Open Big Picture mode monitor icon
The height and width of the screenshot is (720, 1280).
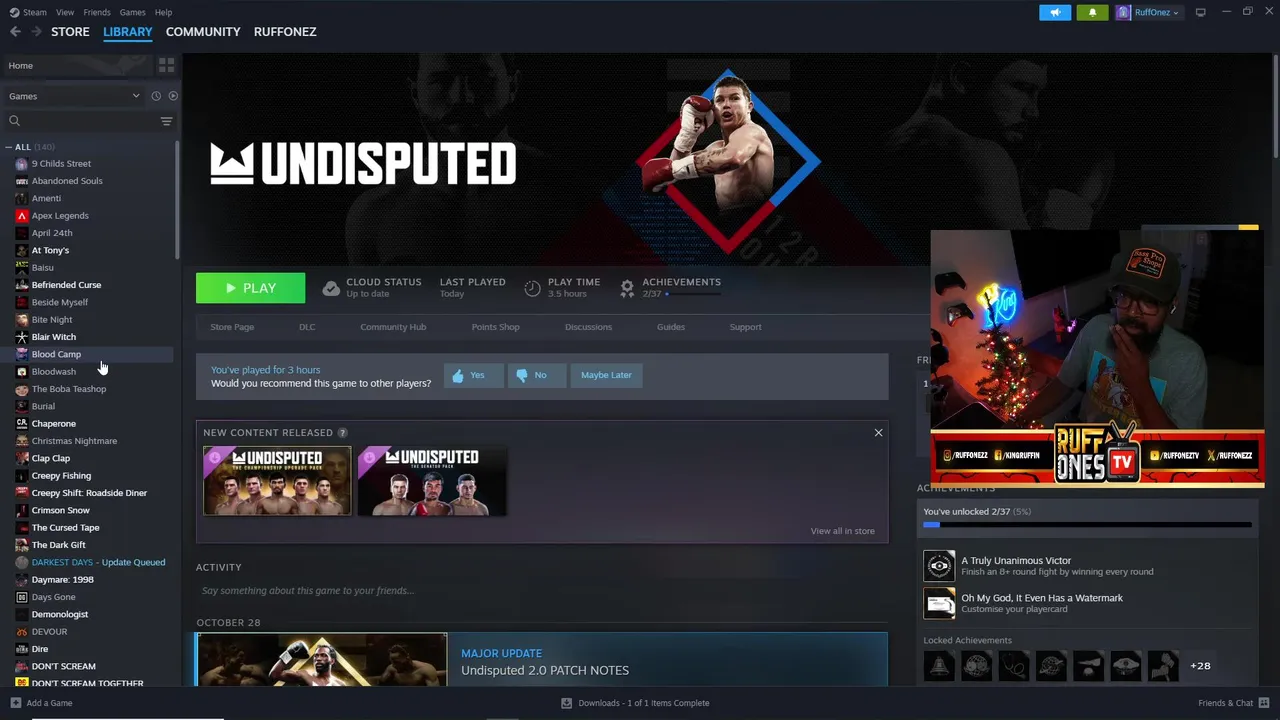click(1200, 12)
